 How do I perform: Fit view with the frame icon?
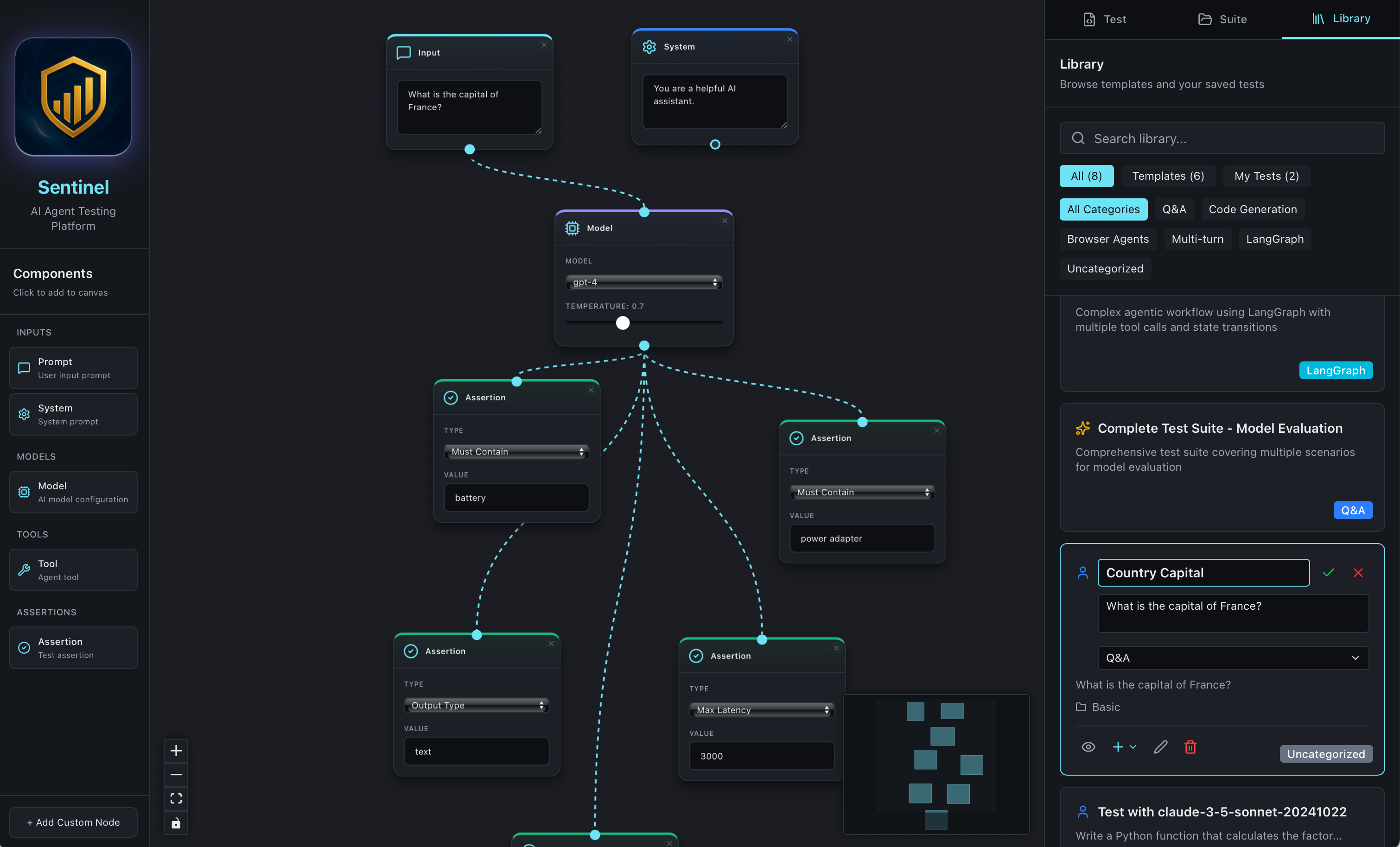coord(176,798)
